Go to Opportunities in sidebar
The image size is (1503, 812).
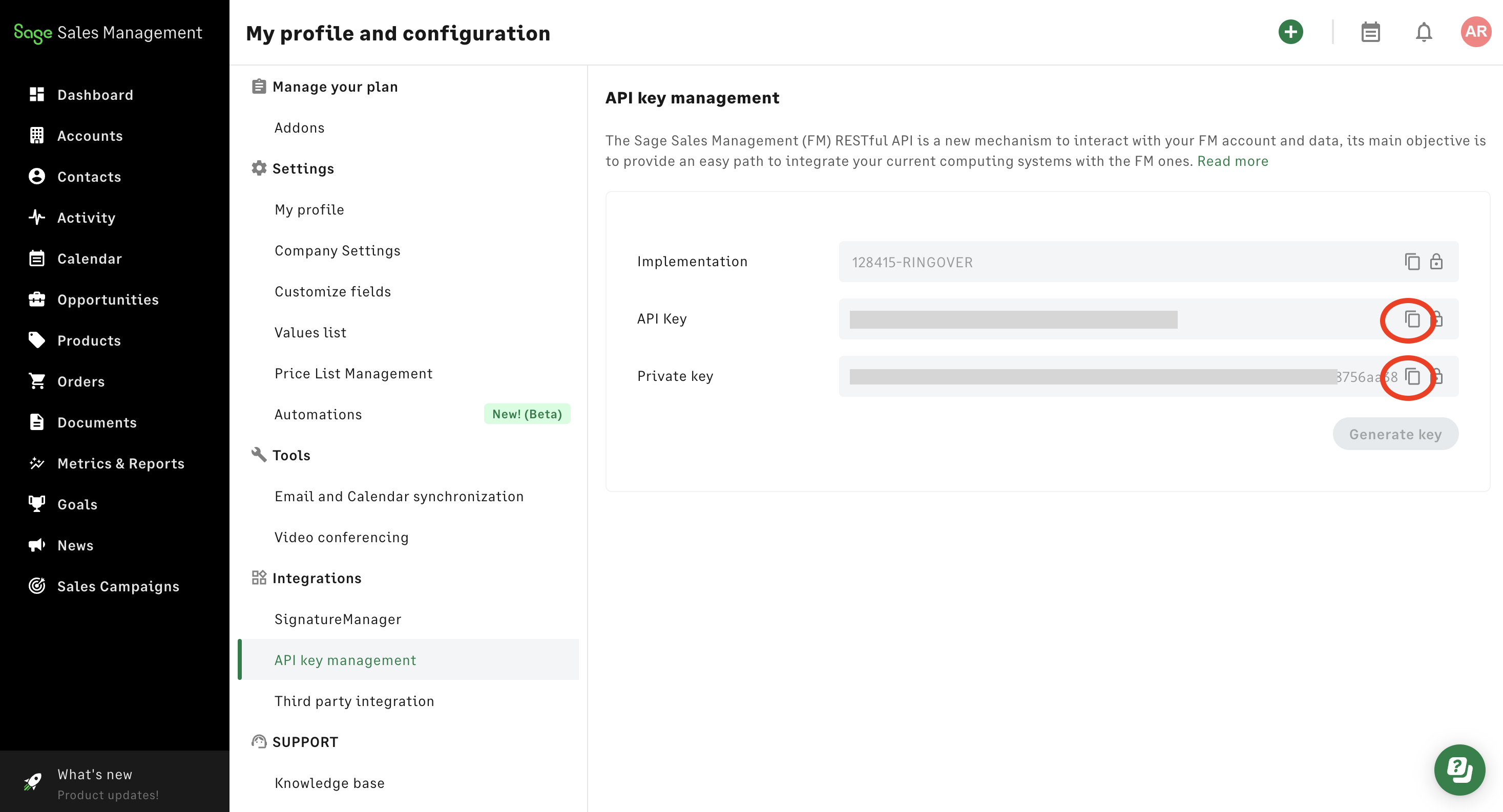point(108,299)
